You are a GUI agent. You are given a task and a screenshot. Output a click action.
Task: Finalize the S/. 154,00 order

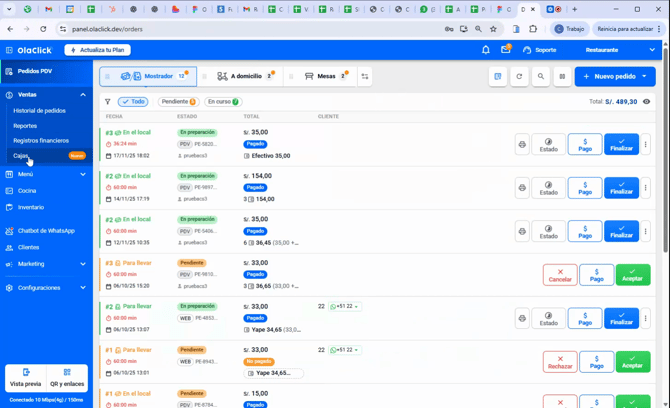tap(621, 188)
